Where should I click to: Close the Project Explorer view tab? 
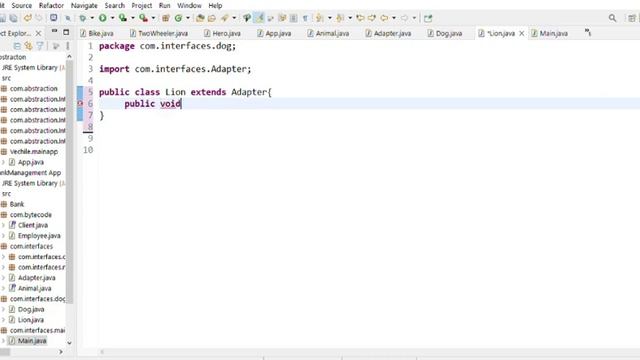(38, 33)
